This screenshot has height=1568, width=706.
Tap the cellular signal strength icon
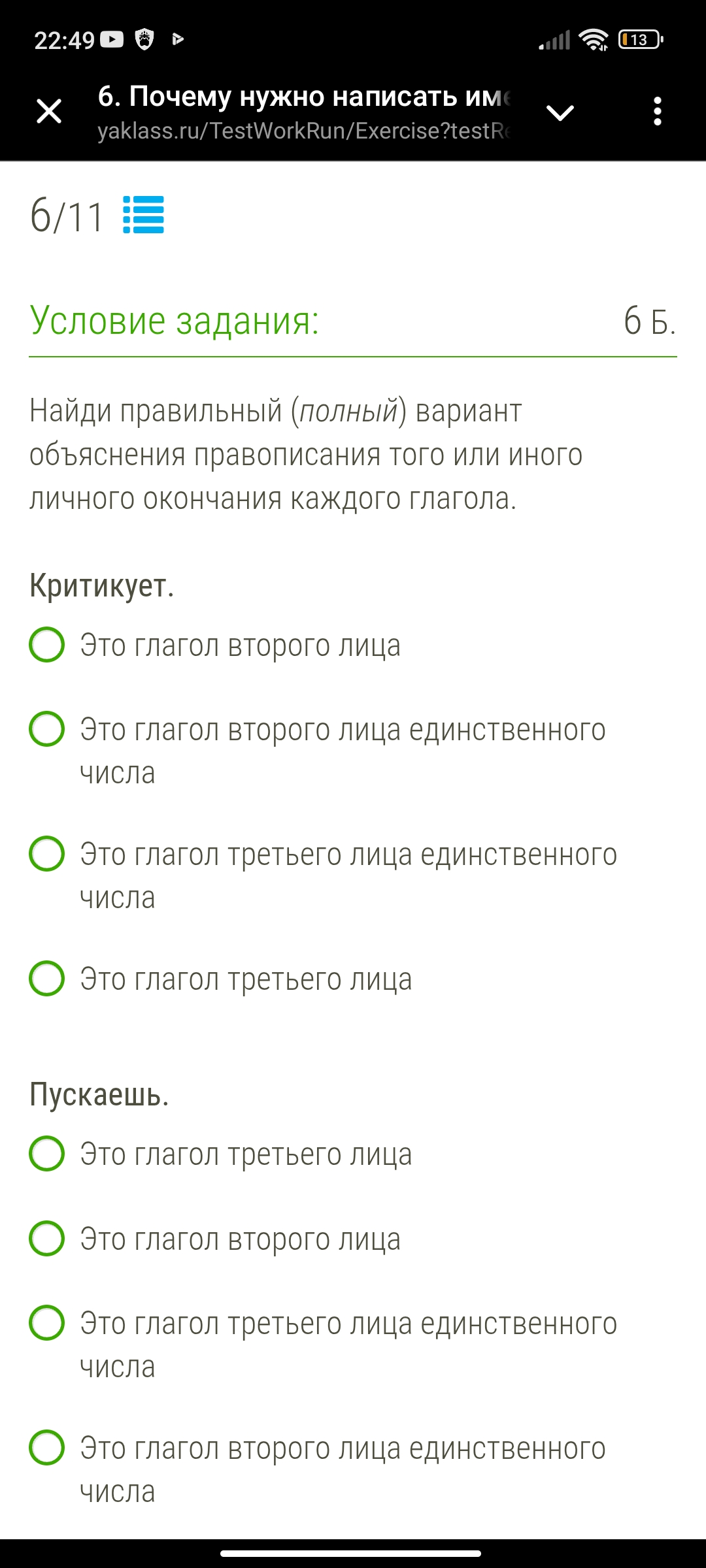pos(554,40)
